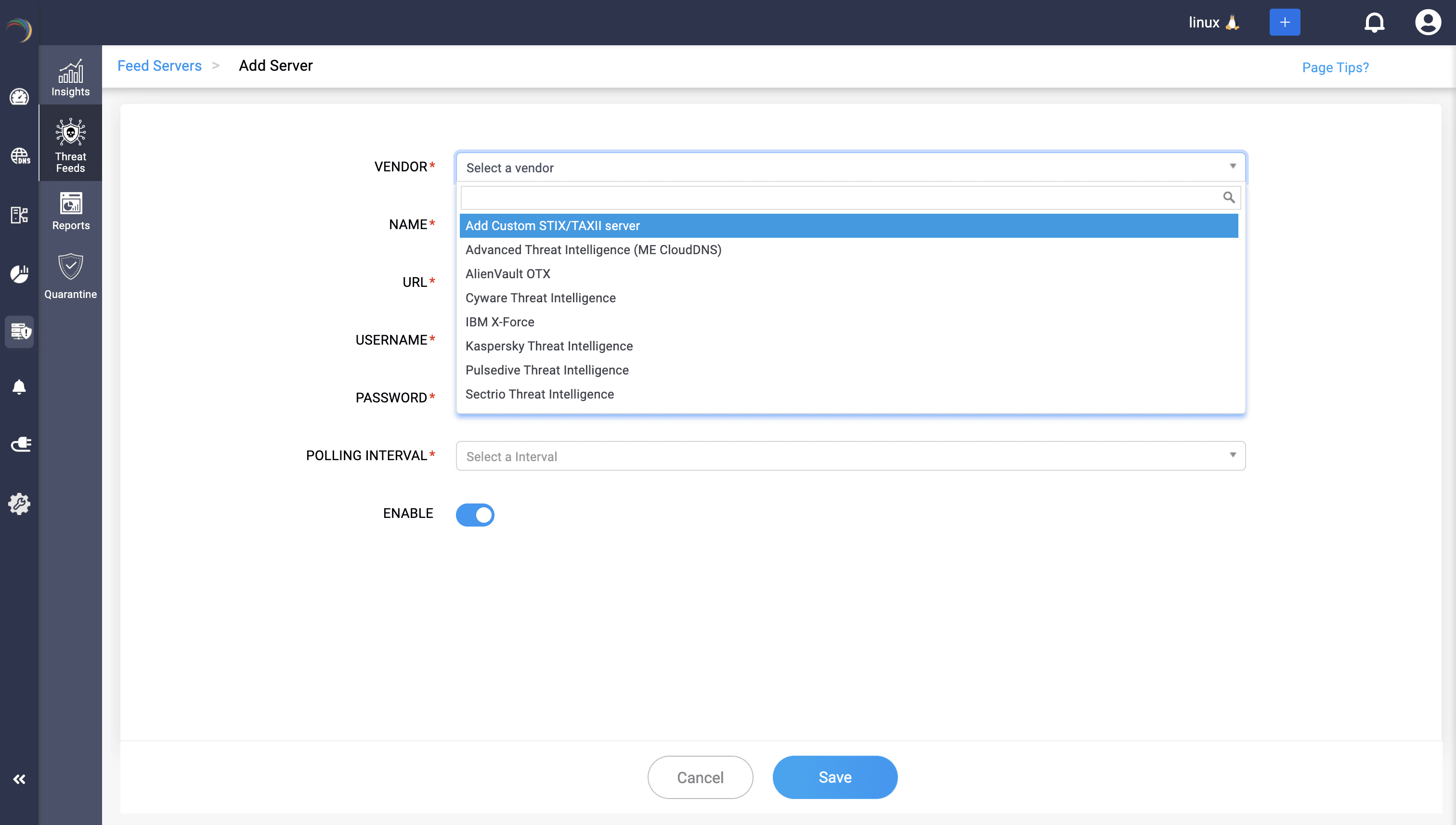The width and height of the screenshot is (1456, 825).
Task: Open the settings gear icon
Action: [x=19, y=504]
